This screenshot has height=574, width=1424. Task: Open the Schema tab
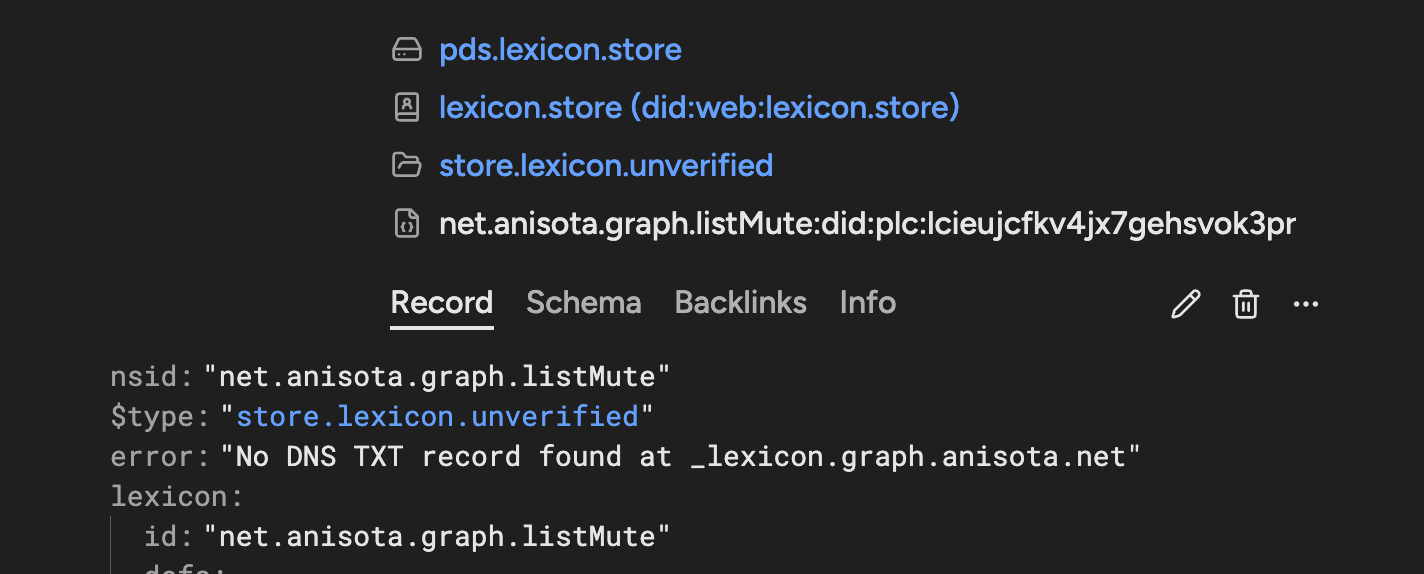point(583,303)
